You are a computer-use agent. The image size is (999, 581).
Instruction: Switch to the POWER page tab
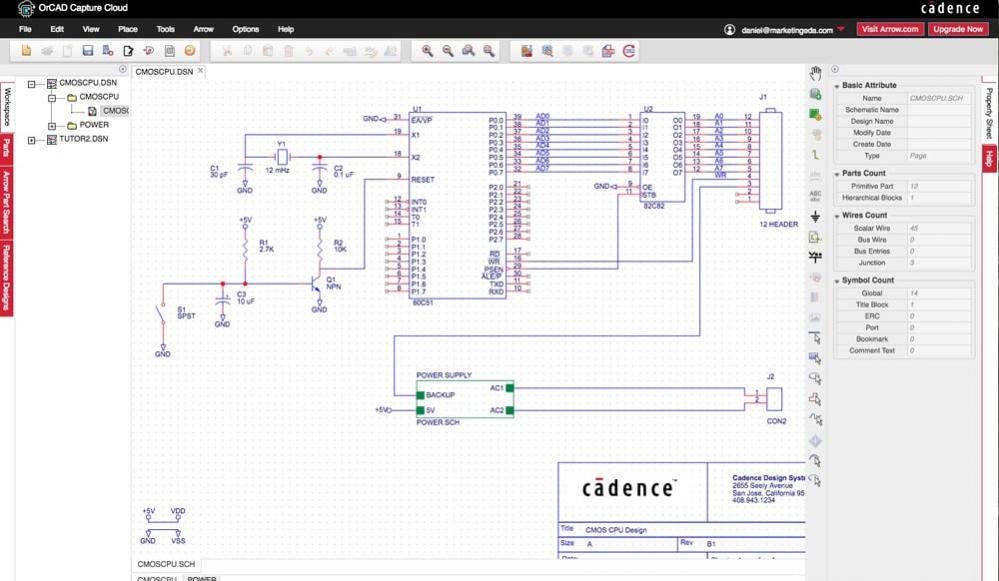pyautogui.click(x=201, y=578)
